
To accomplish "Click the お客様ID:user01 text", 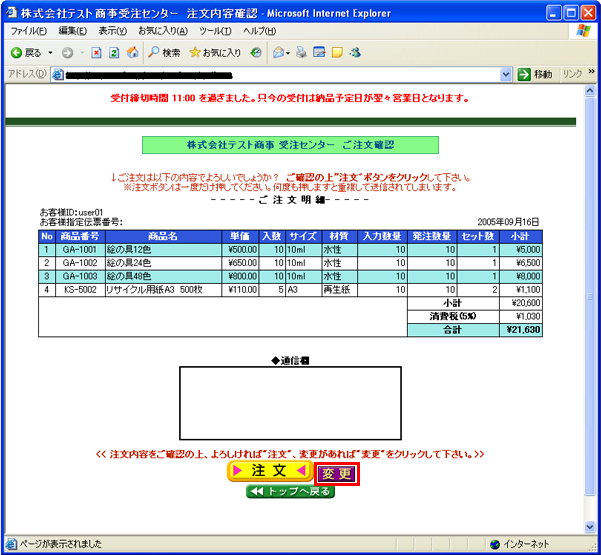I will click(71, 212).
